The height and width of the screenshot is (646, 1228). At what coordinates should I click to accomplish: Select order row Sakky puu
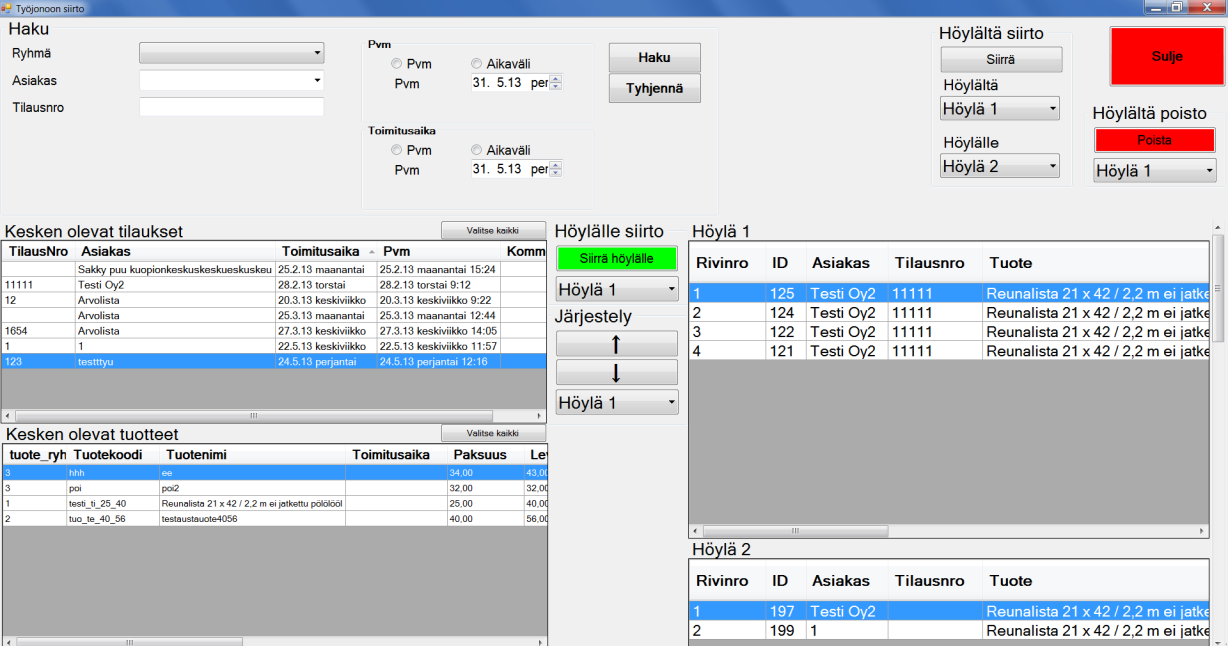[x=274, y=270]
